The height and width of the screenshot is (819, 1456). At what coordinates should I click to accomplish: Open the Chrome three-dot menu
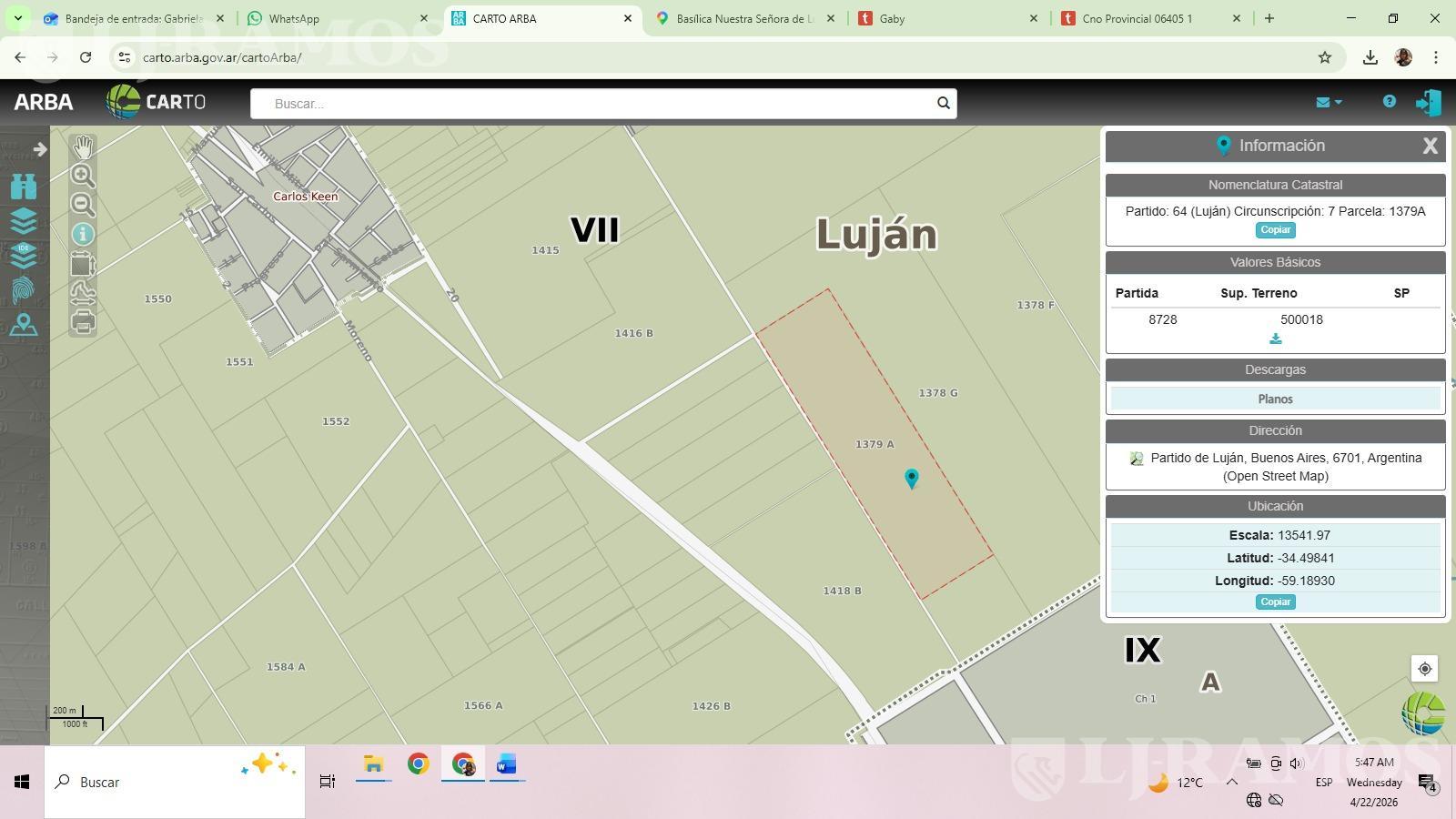click(1436, 57)
